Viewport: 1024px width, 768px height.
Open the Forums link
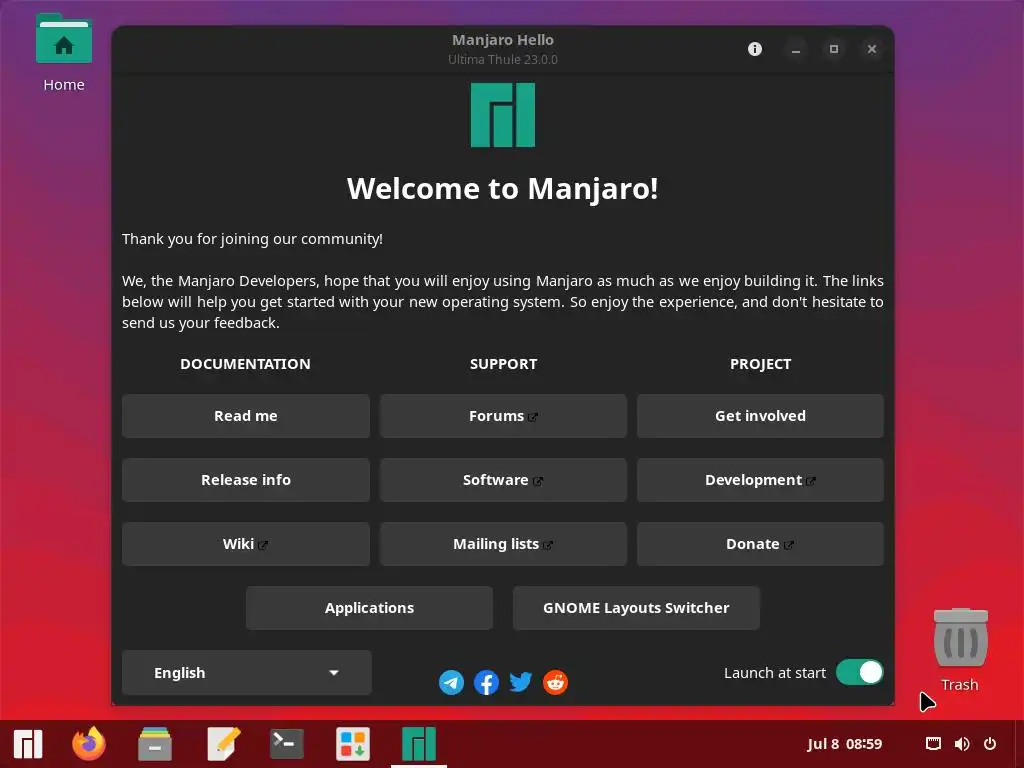[x=503, y=416]
